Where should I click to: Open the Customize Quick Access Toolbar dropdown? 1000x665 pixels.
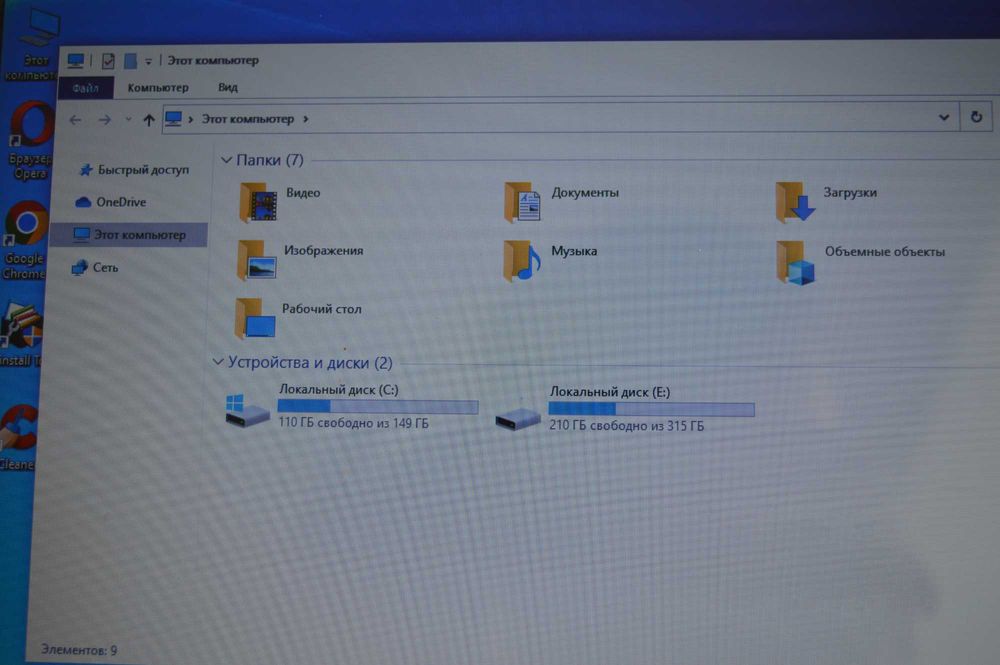148,62
